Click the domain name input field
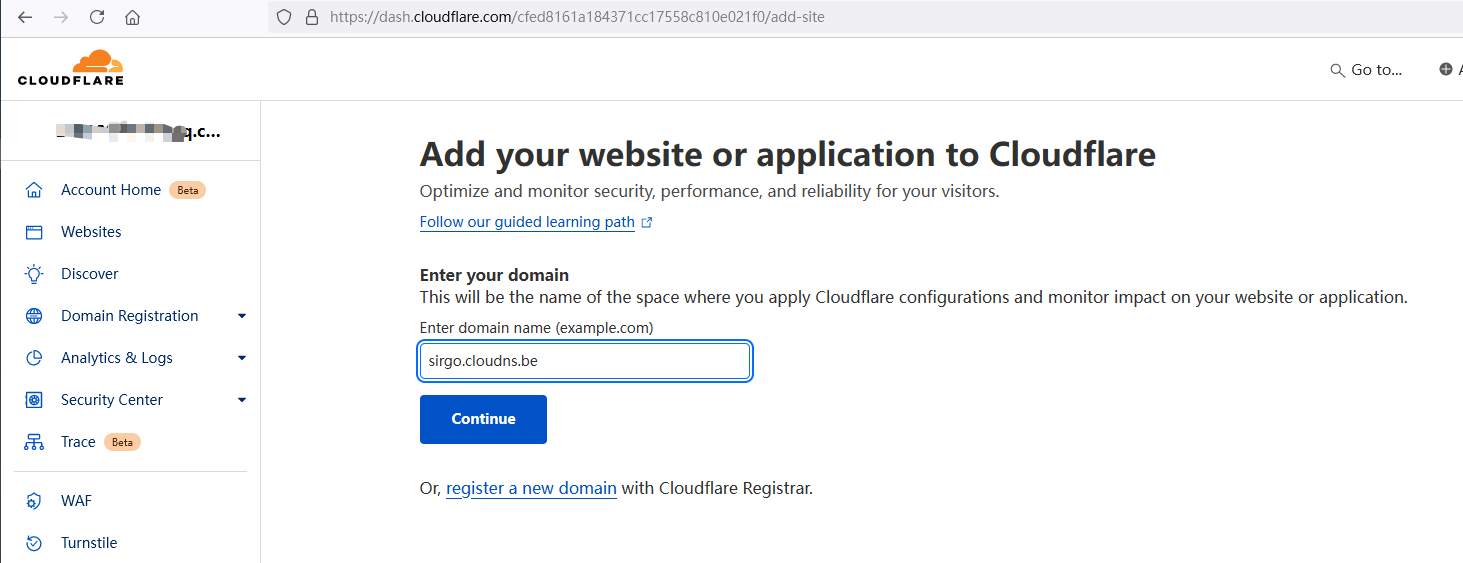Screen dimensions: 1463x563 click(x=584, y=361)
